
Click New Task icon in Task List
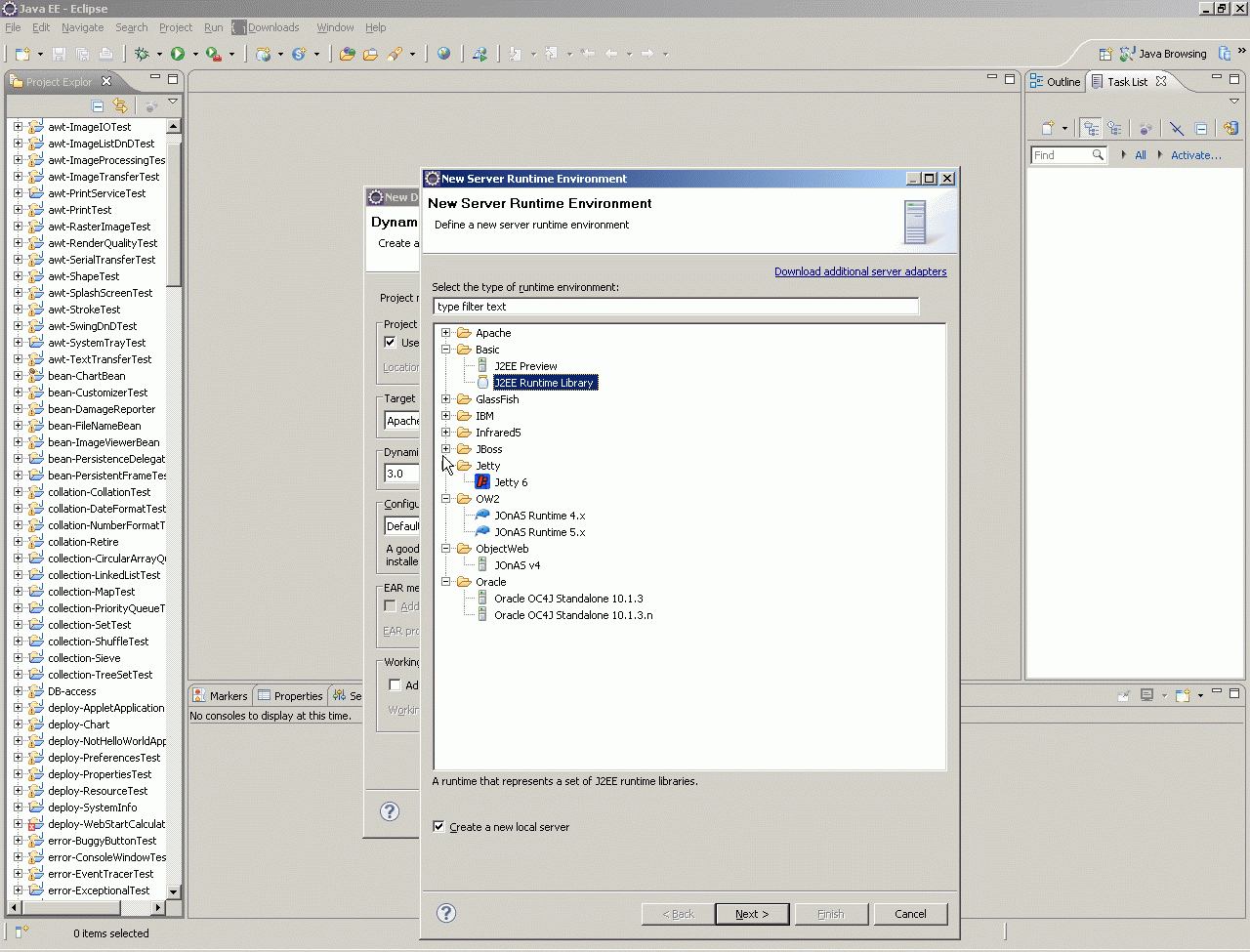click(1048, 128)
